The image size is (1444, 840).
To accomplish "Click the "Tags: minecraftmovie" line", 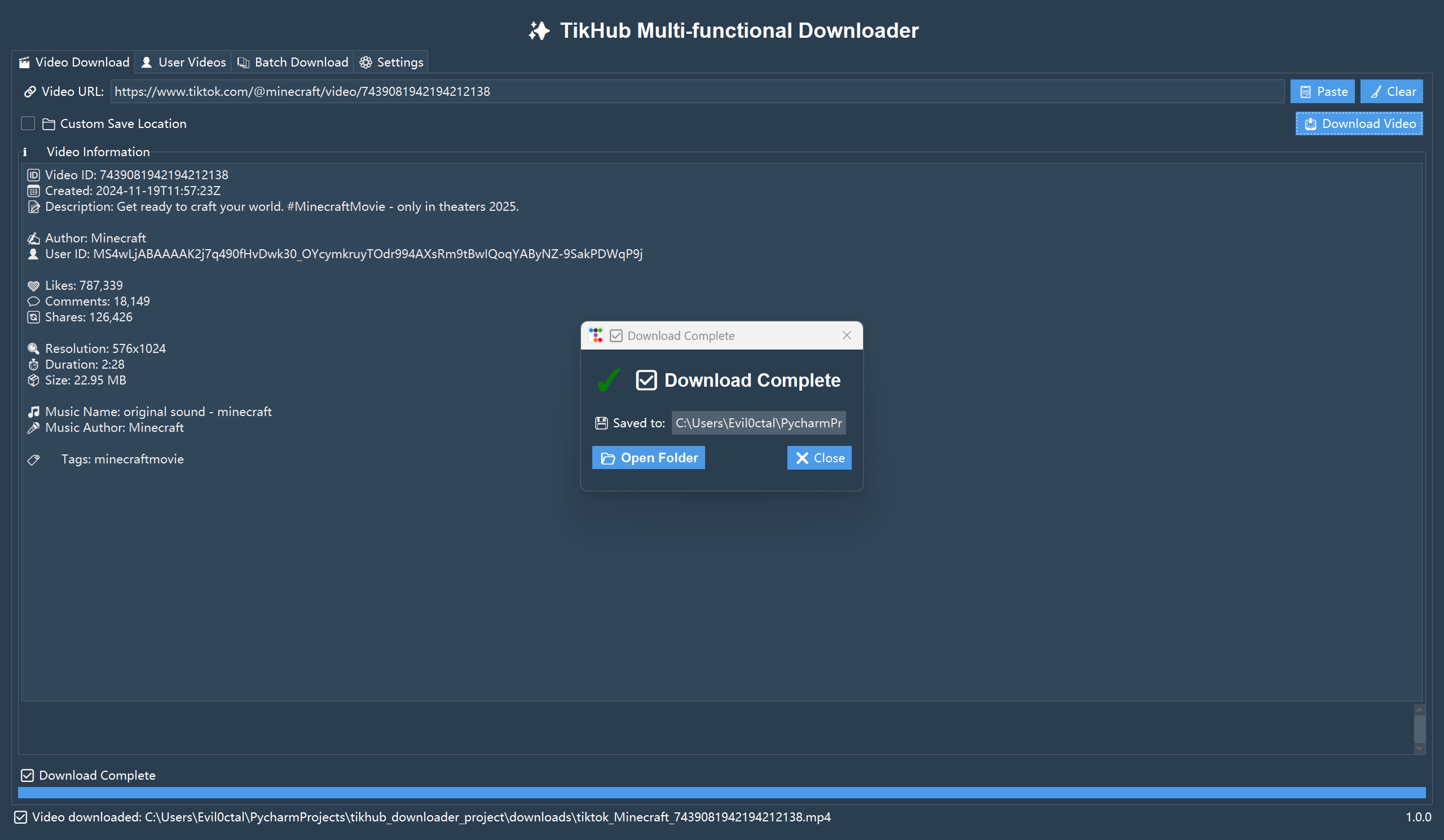I will (x=122, y=459).
